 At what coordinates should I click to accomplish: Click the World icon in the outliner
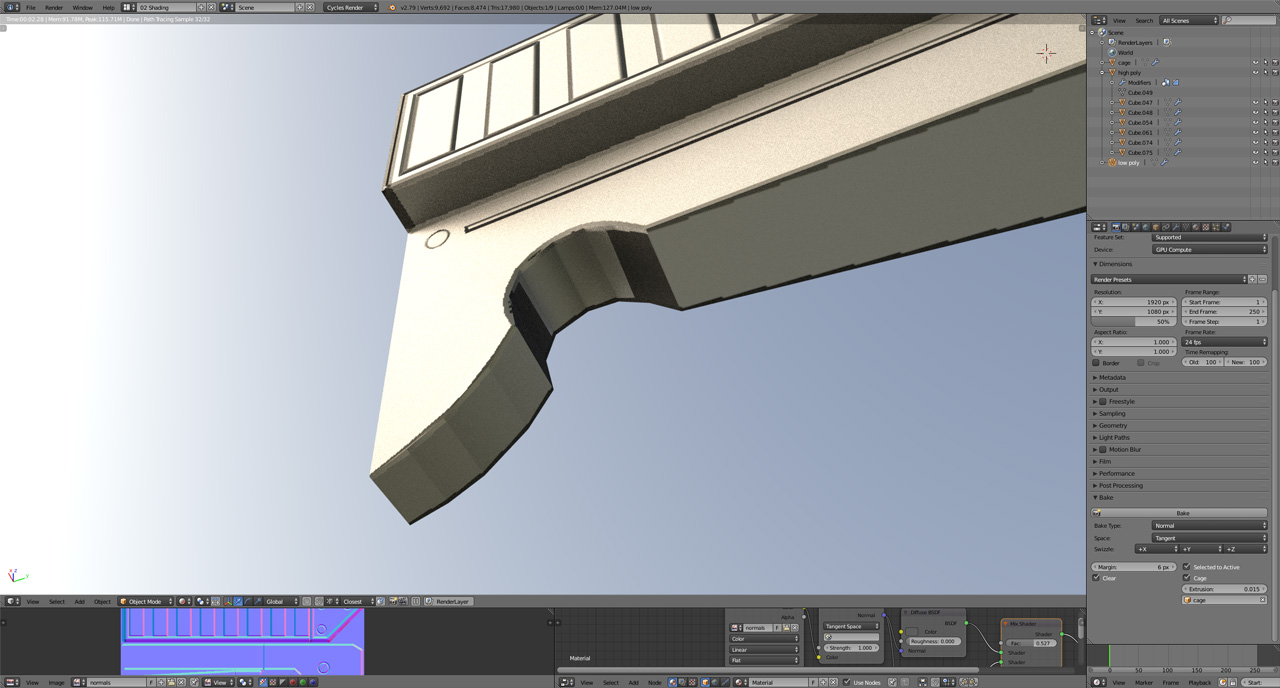1112,52
